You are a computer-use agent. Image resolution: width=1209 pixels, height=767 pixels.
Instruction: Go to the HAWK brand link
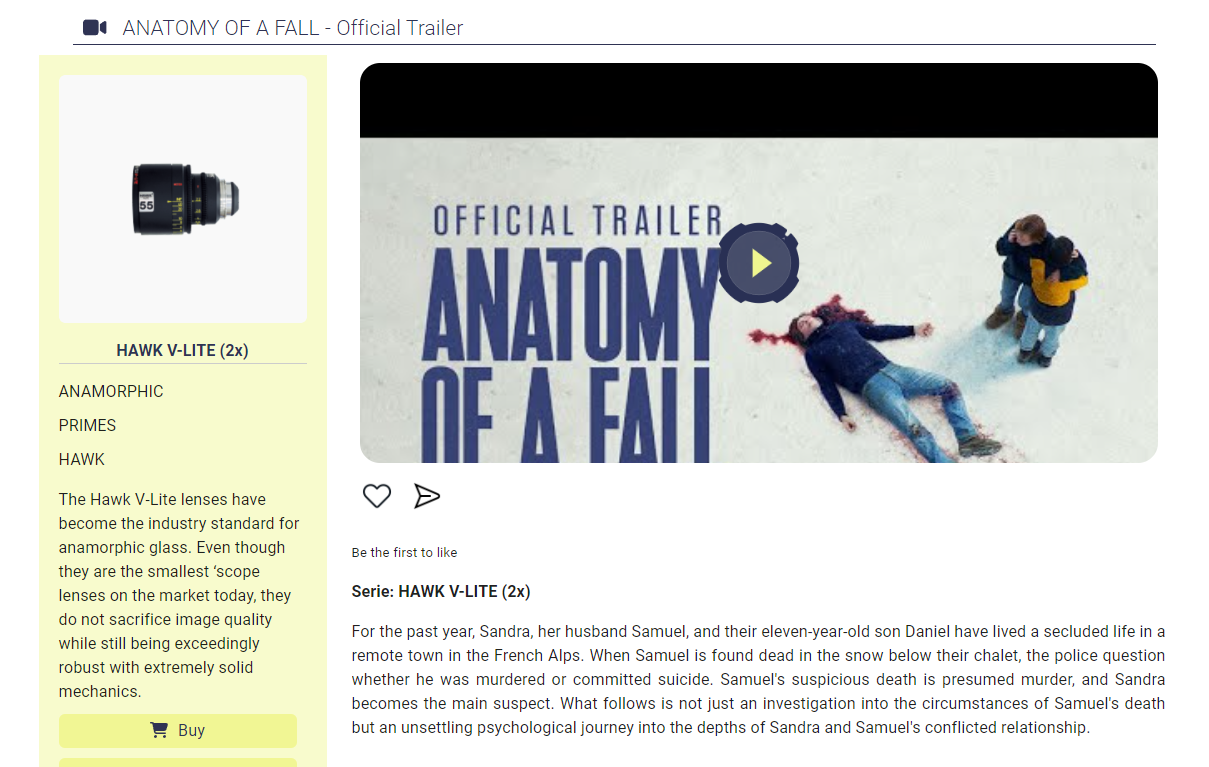coord(82,459)
